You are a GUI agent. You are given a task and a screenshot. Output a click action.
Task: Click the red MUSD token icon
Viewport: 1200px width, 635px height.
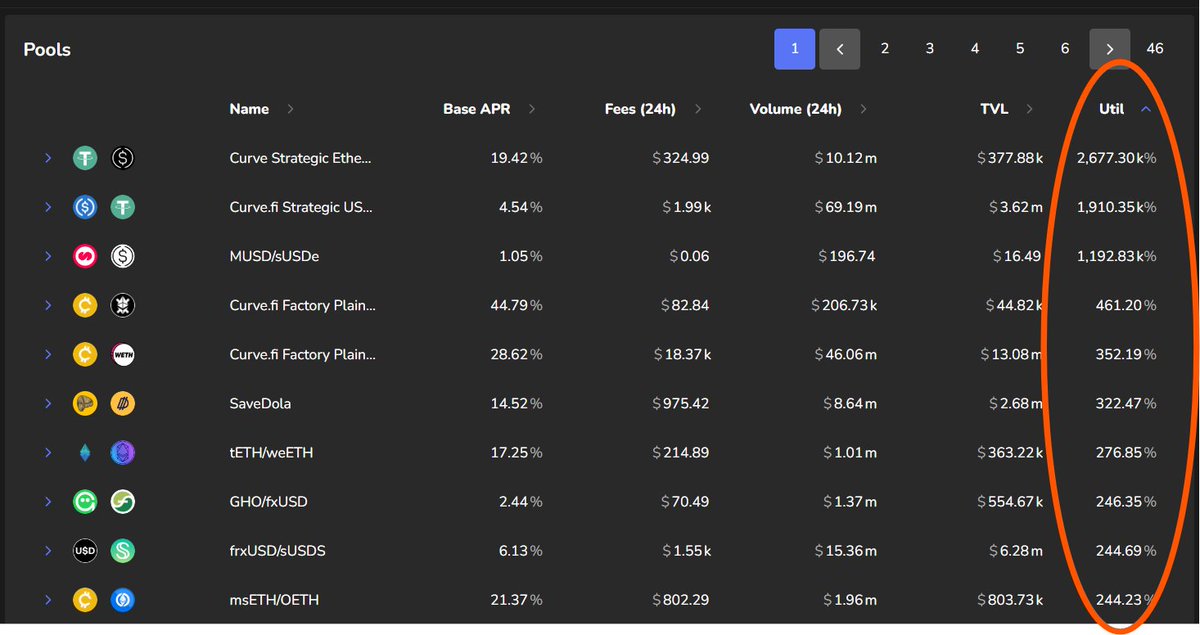click(85, 256)
